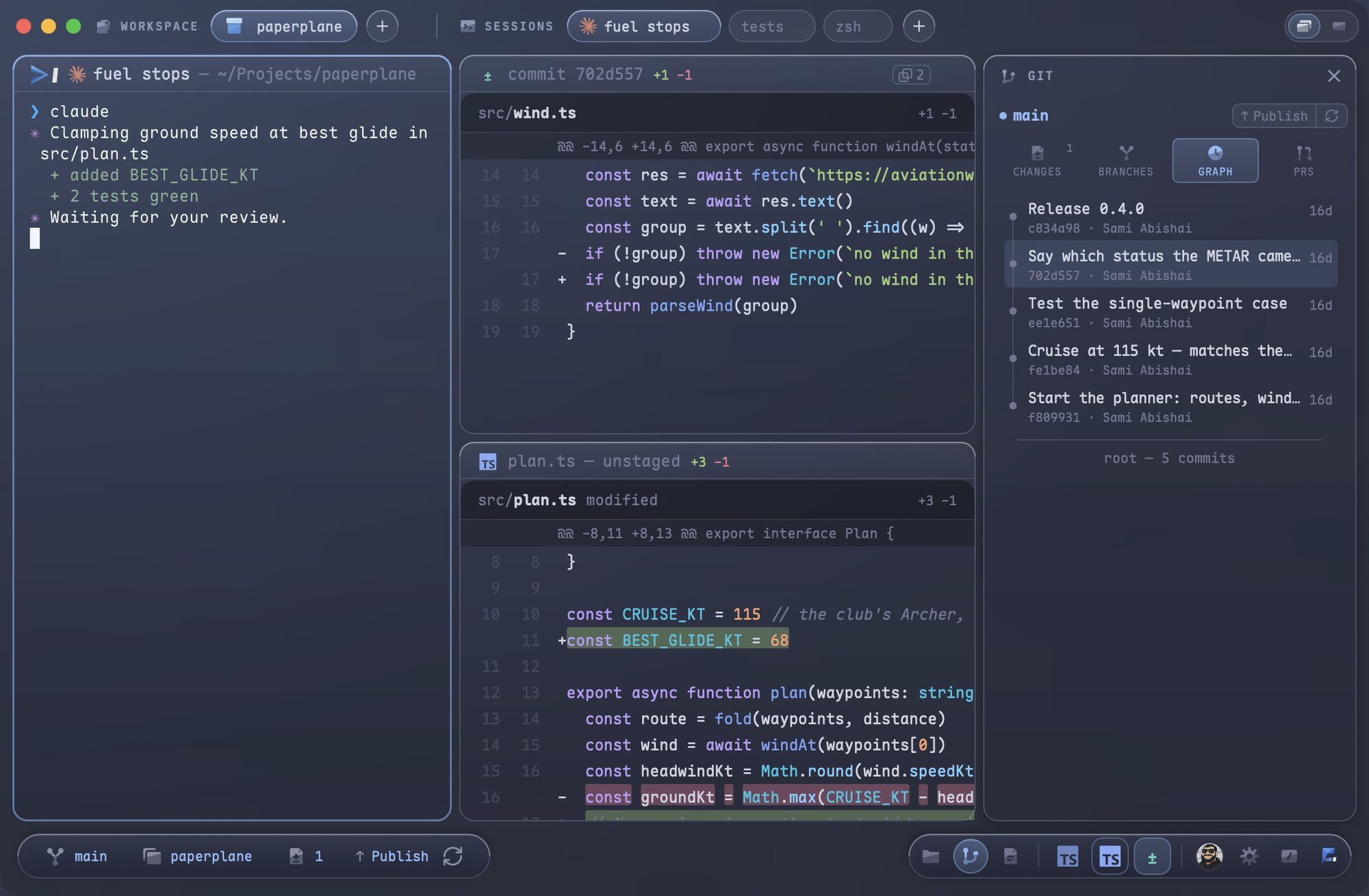Open the Changes tab in the Git panel
The image size is (1369, 896).
point(1037,161)
